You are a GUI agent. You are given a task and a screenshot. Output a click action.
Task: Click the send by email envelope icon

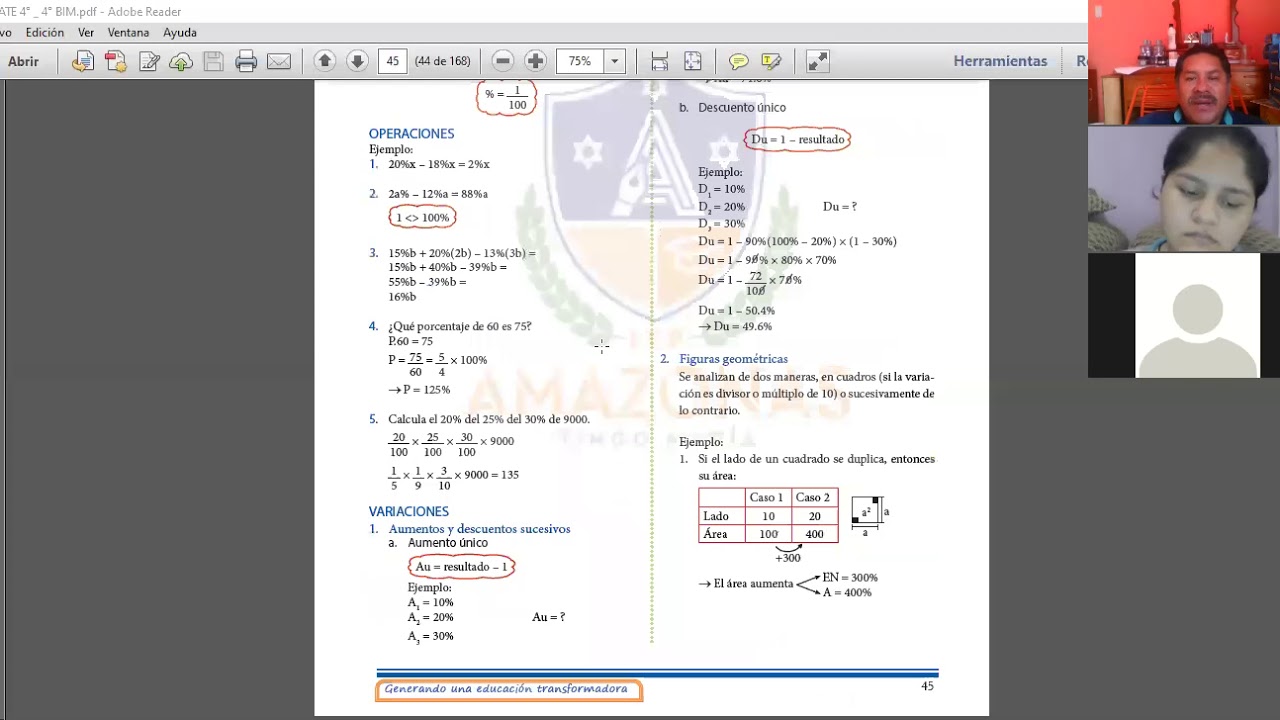[x=279, y=61]
